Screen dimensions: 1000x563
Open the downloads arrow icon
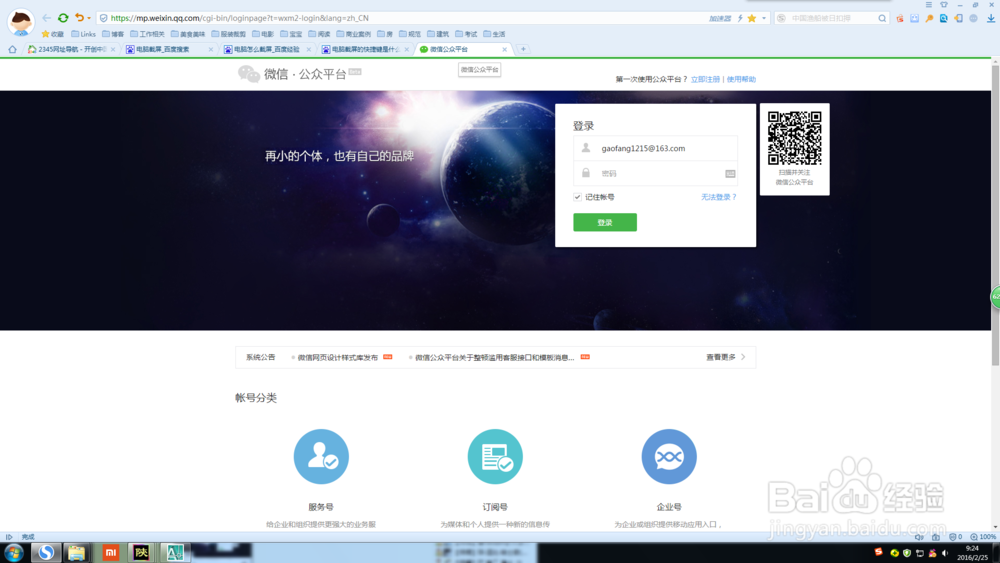click(990, 18)
